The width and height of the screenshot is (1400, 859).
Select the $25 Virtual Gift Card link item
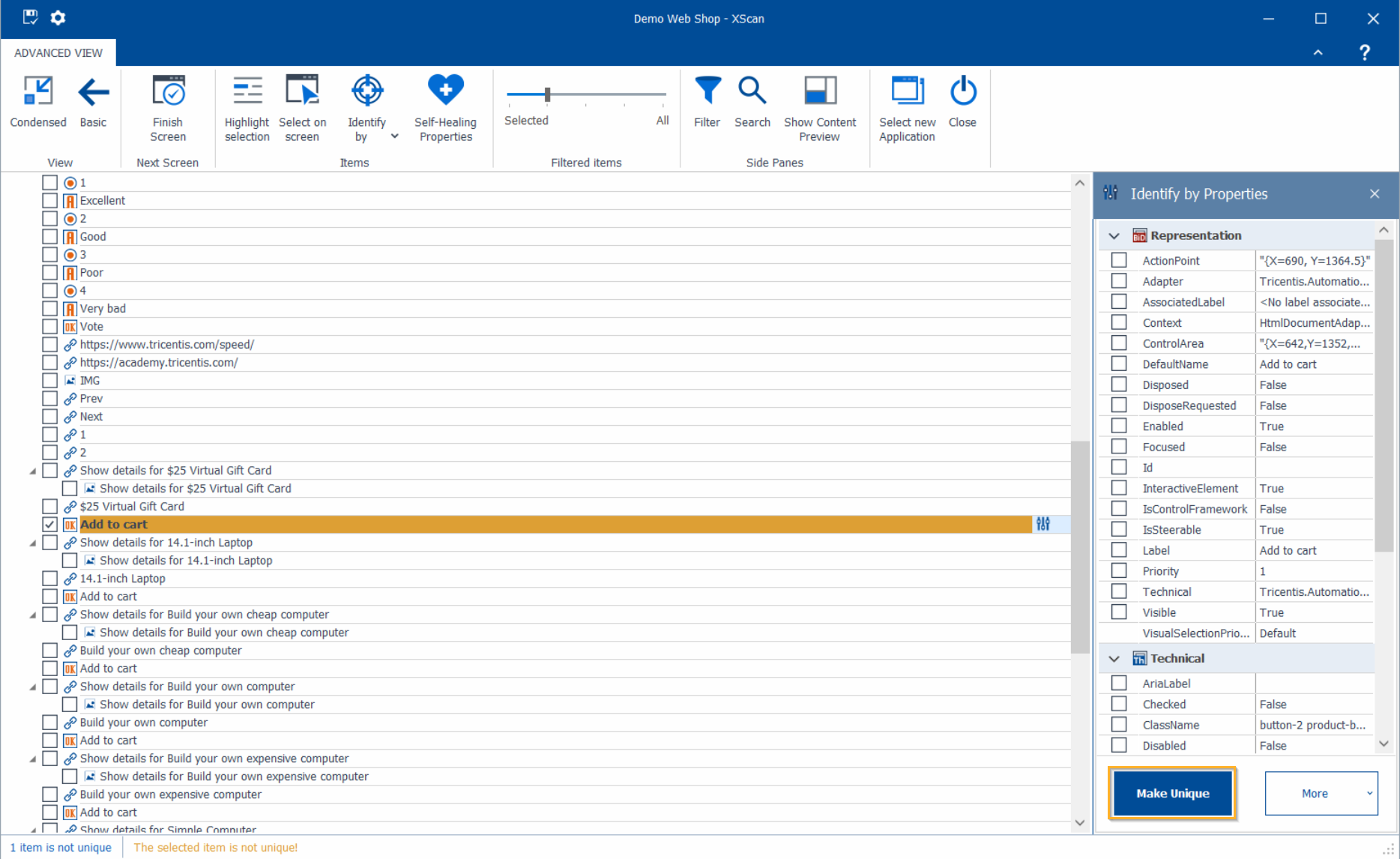[x=132, y=507]
